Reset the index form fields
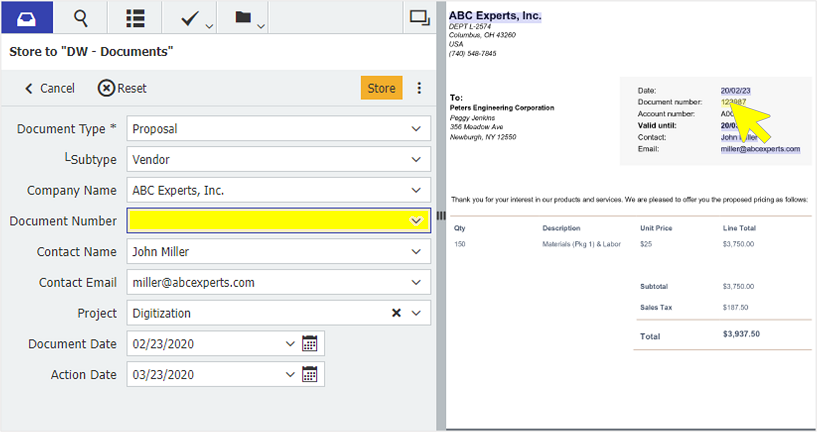This screenshot has width=817, height=432. 122,88
